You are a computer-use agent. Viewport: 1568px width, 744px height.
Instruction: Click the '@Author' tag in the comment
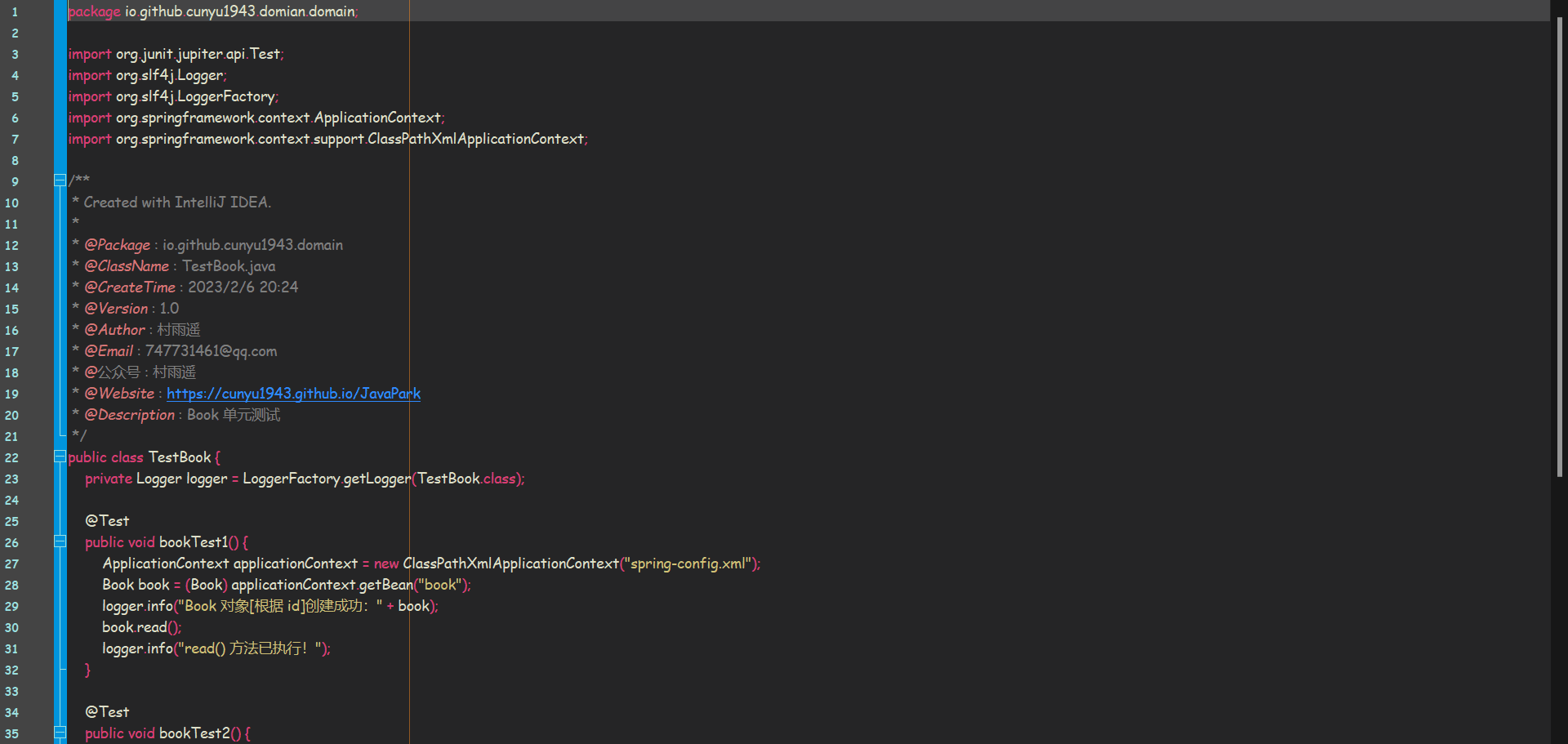[x=114, y=330]
